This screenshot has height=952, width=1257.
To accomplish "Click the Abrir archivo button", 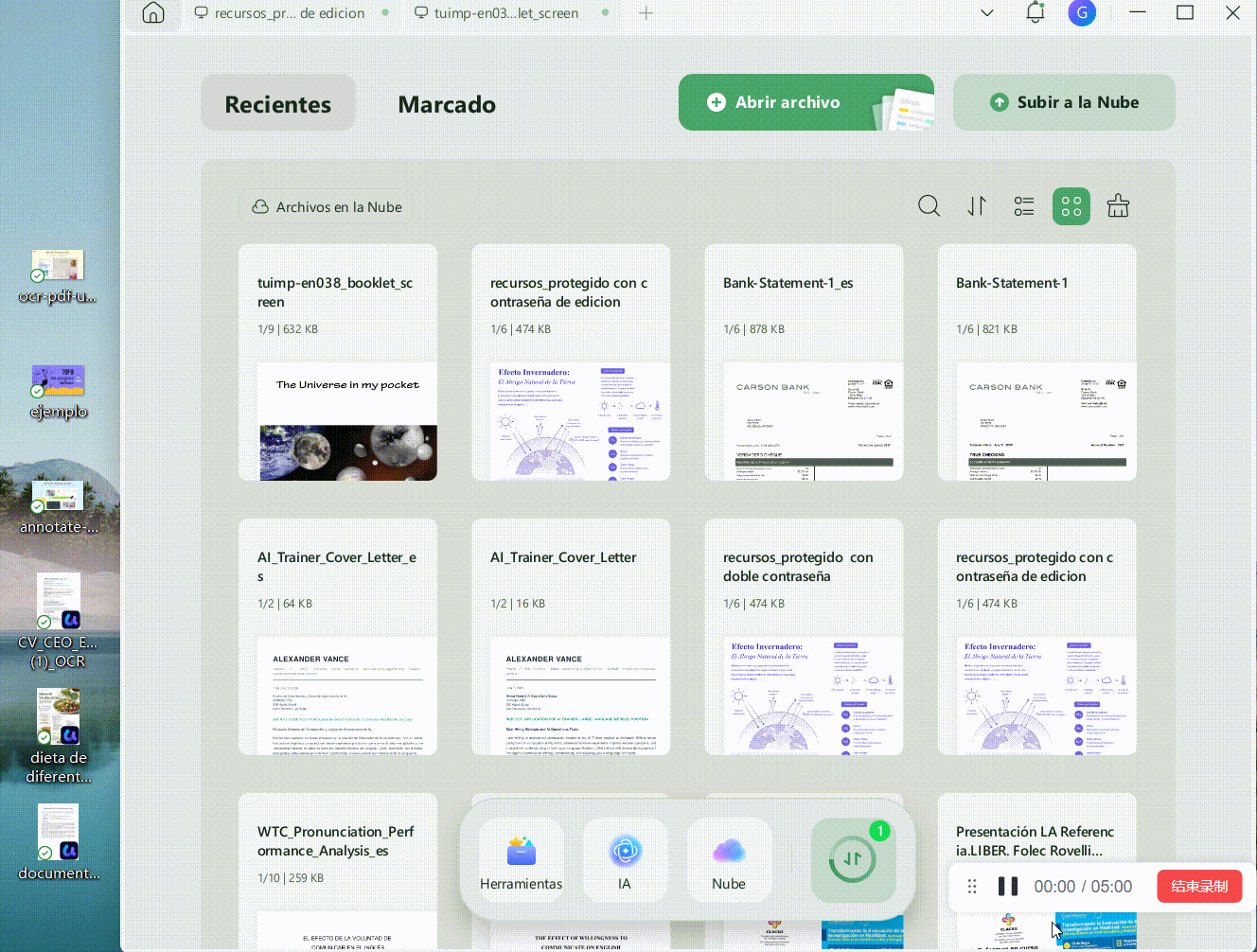I will 806,102.
